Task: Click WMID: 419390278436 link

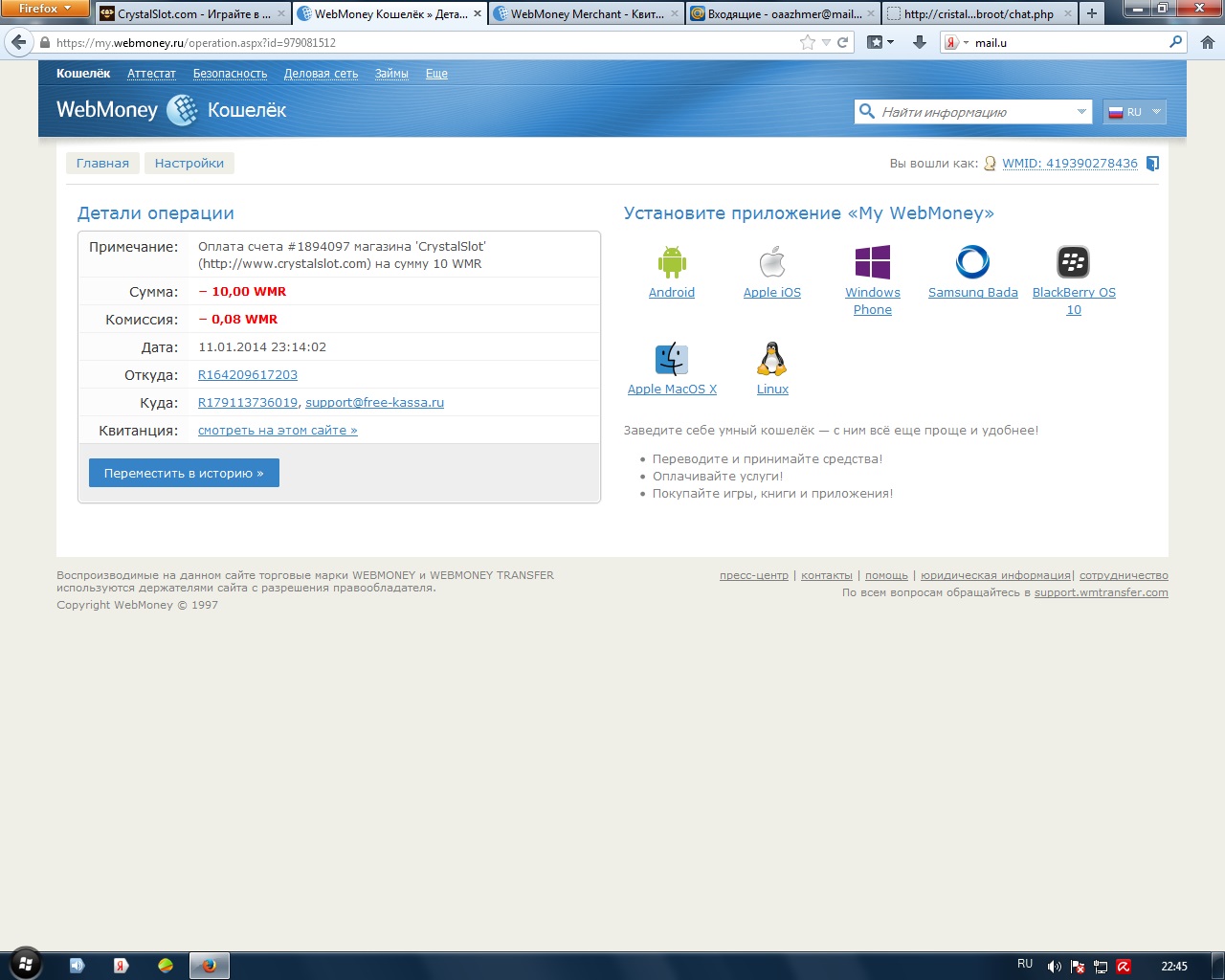Action: 1070,164
